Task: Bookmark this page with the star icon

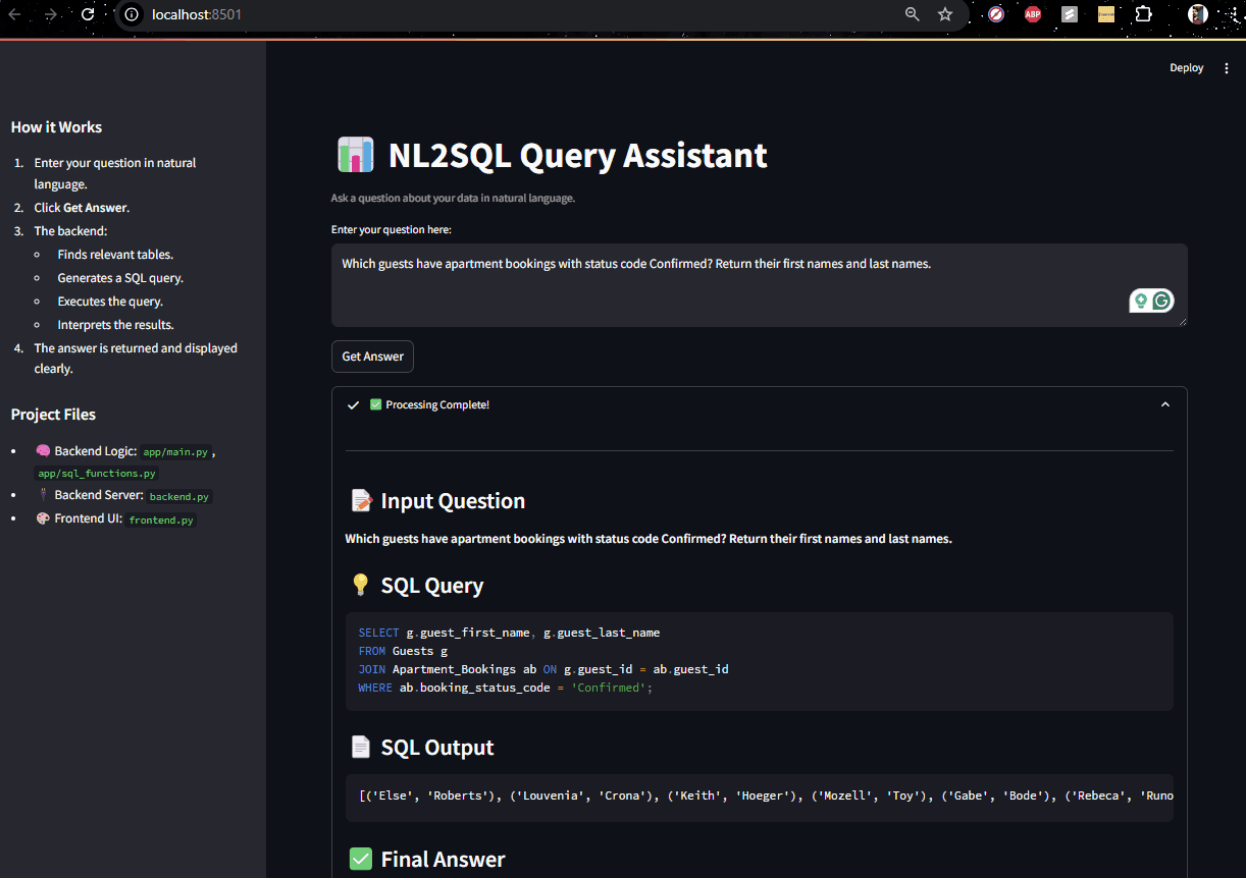Action: pos(945,14)
